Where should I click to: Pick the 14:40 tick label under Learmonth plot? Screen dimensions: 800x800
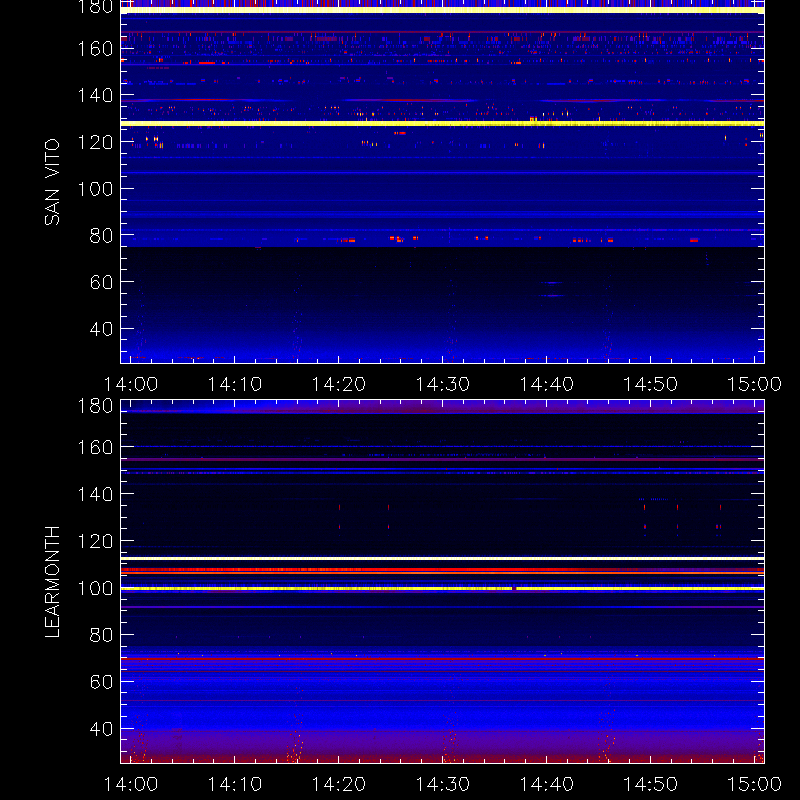coord(546,784)
